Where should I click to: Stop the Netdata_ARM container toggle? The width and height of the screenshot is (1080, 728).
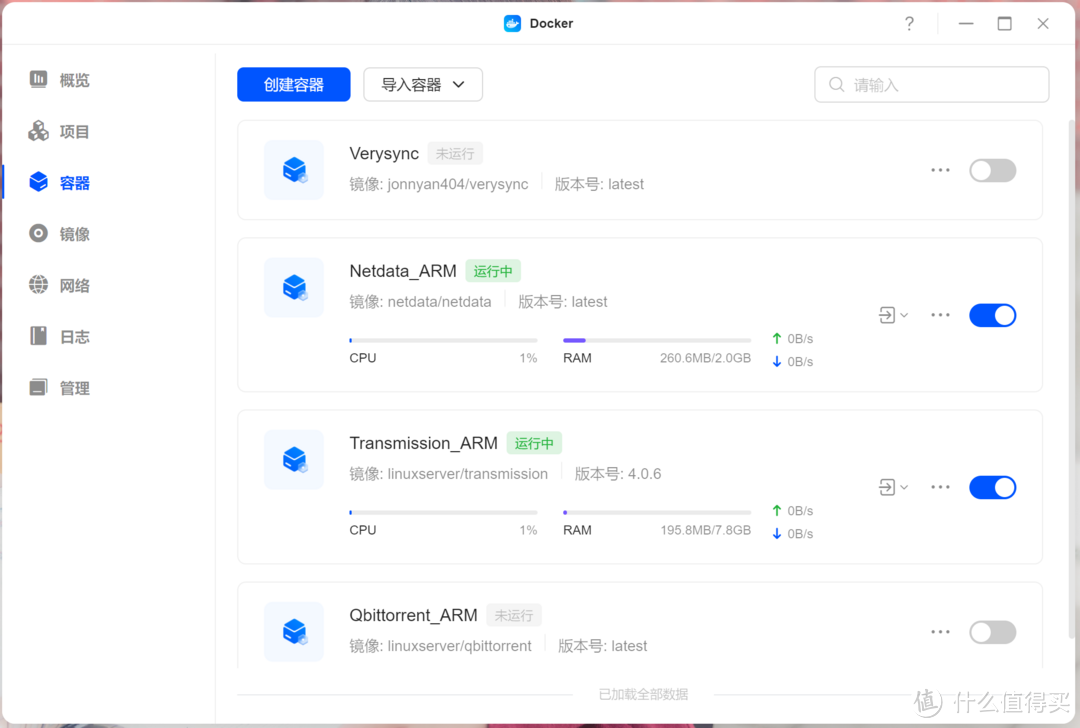[x=992, y=314]
